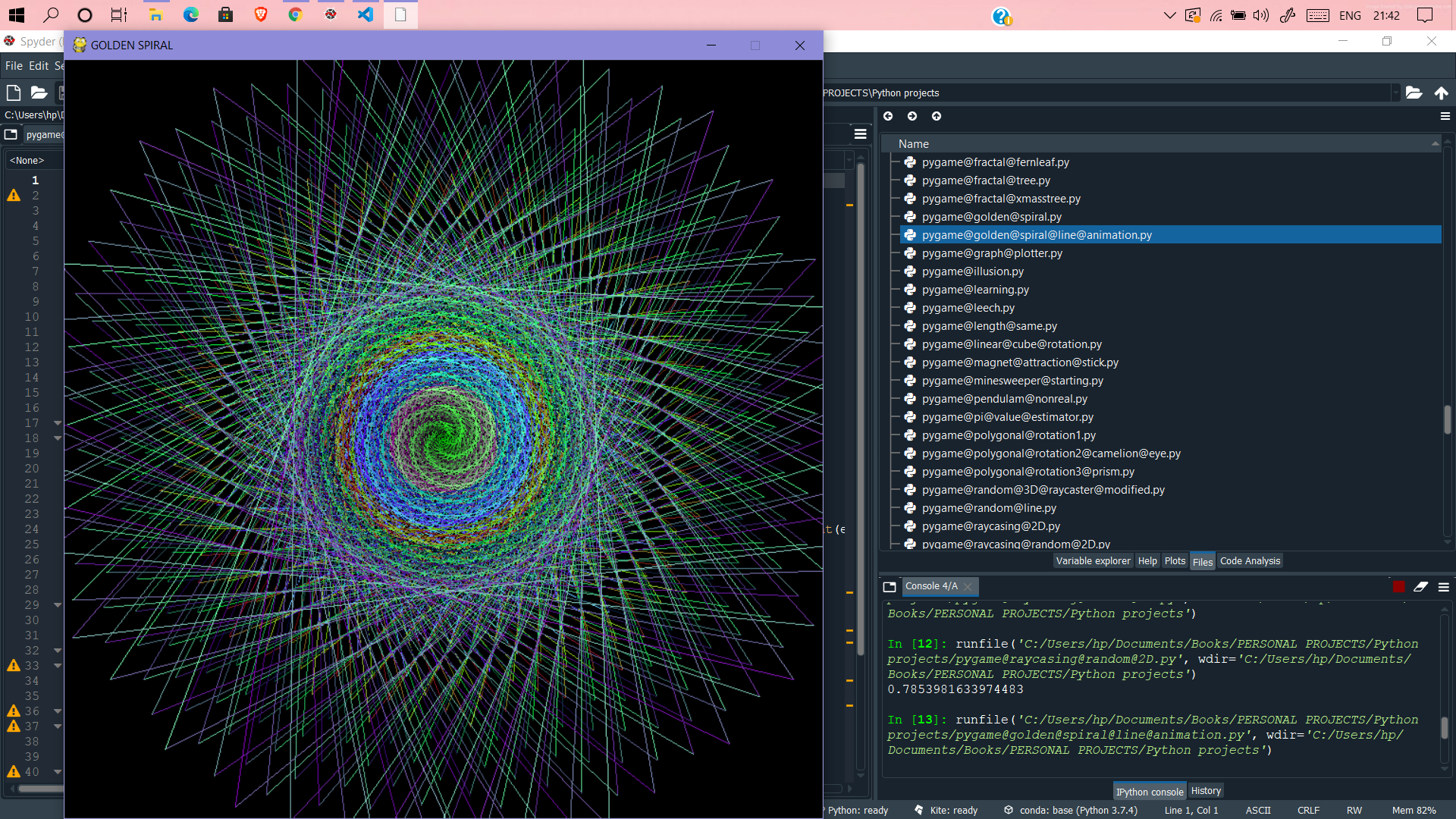1456x819 pixels.
Task: Click conda base environment in status bar
Action: tap(1071, 810)
